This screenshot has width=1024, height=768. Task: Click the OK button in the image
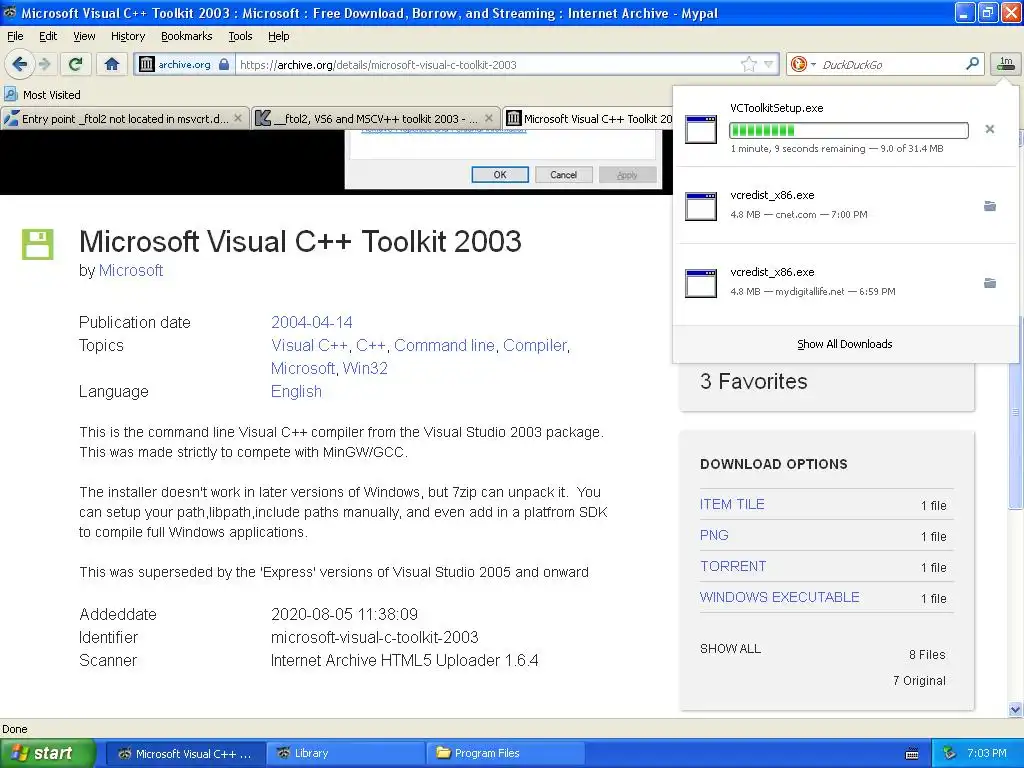(500, 174)
